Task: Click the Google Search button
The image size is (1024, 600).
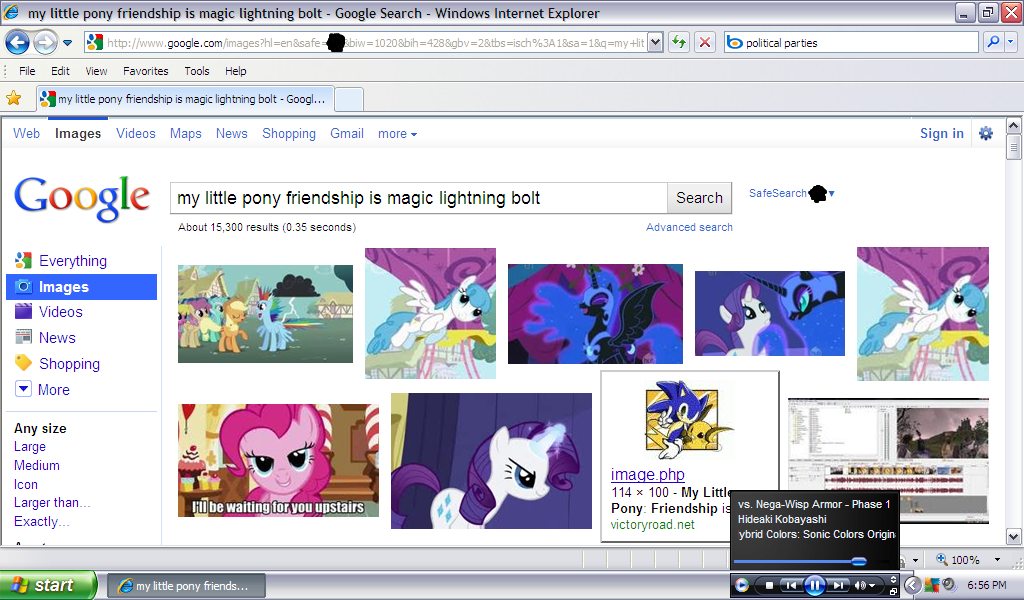Action: (699, 198)
